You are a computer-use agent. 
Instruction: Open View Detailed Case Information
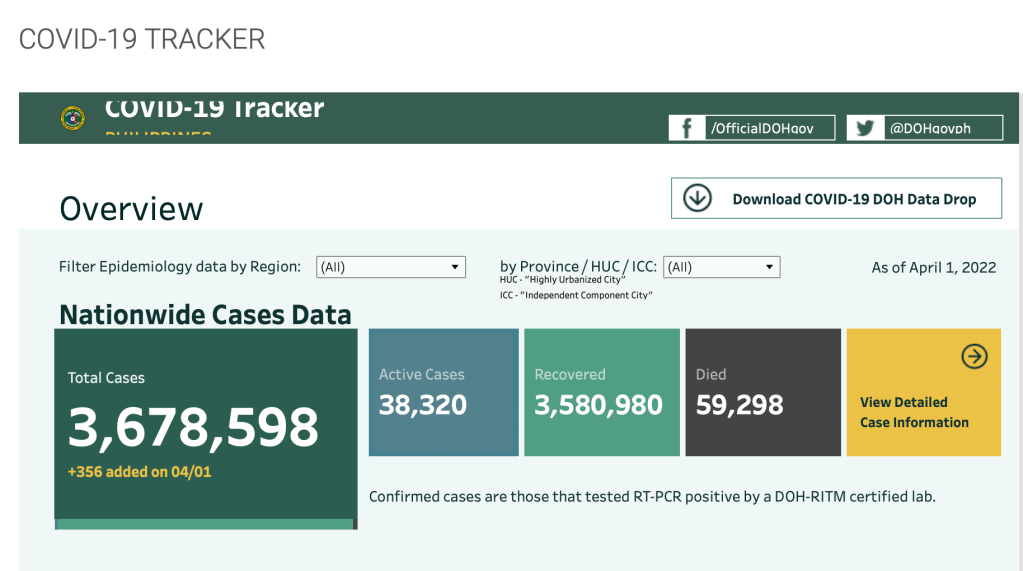coord(914,412)
